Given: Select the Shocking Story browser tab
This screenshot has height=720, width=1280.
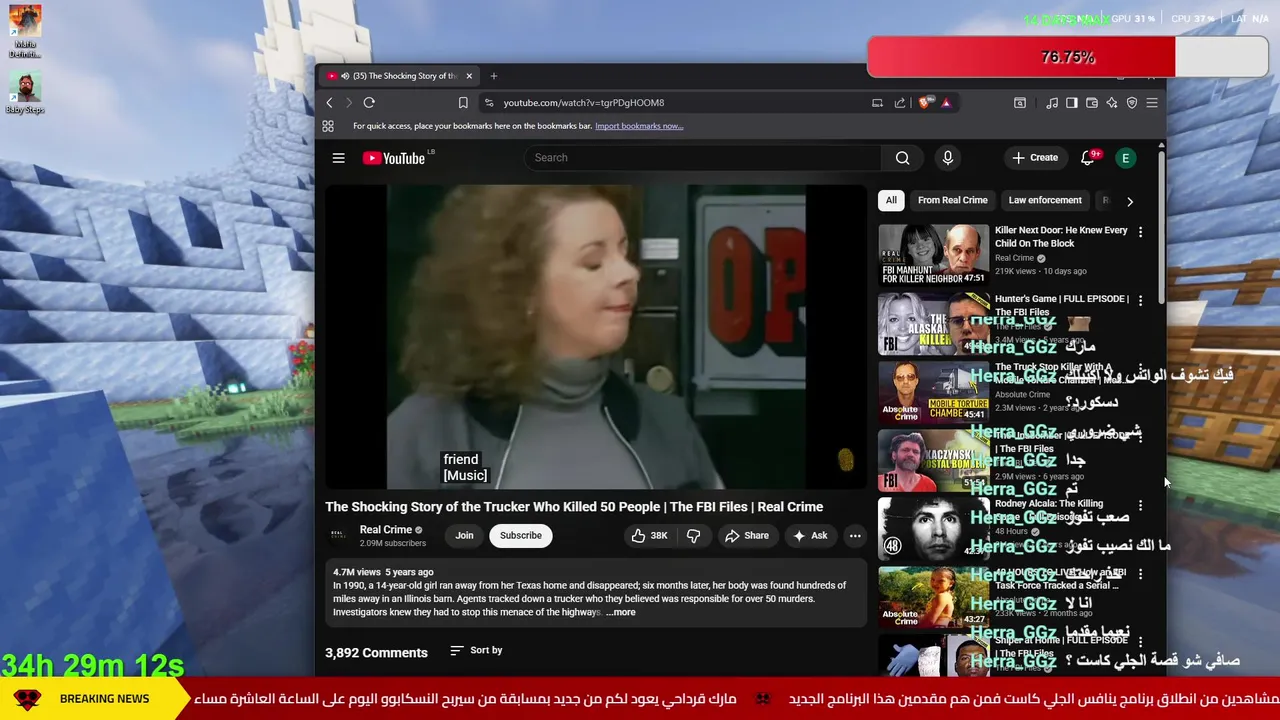Looking at the screenshot, I should (x=400, y=76).
